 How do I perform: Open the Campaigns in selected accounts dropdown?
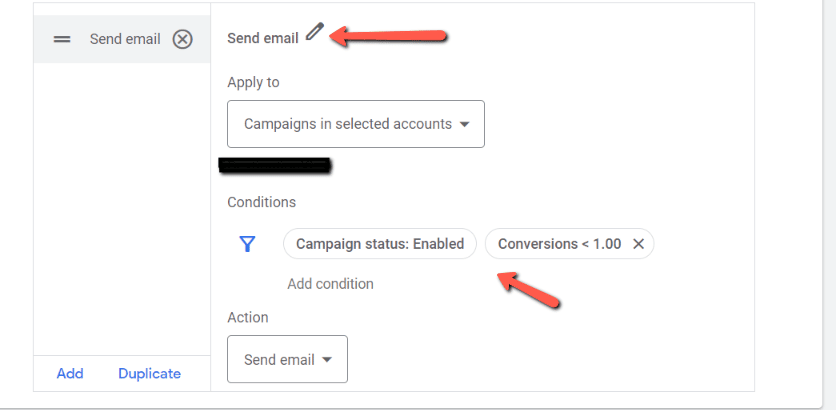355,124
